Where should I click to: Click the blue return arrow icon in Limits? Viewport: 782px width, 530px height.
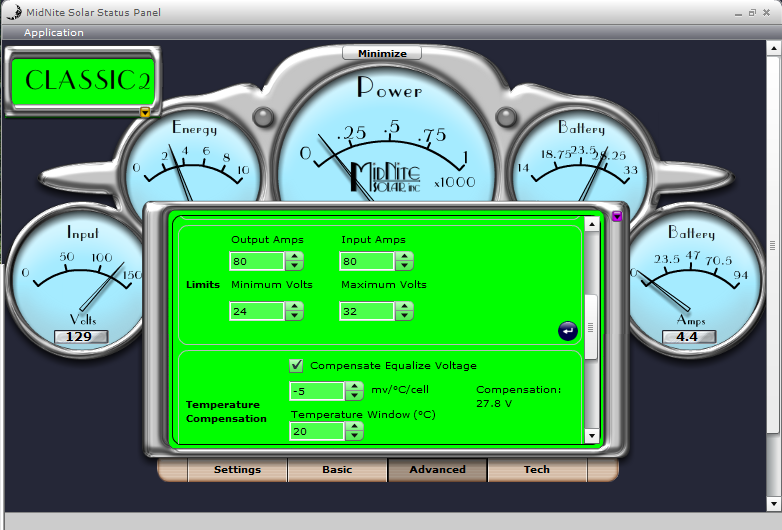[x=568, y=331]
